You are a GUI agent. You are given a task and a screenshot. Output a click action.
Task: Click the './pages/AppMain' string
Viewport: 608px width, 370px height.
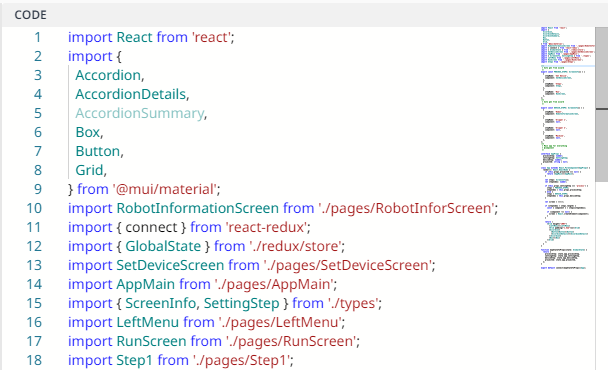pyautogui.click(x=274, y=284)
